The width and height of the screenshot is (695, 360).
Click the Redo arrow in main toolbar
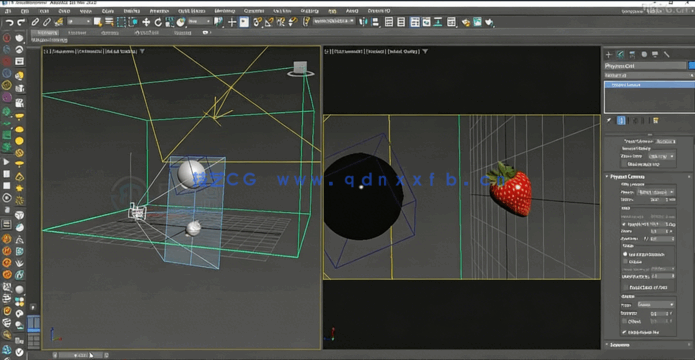(x=21, y=22)
